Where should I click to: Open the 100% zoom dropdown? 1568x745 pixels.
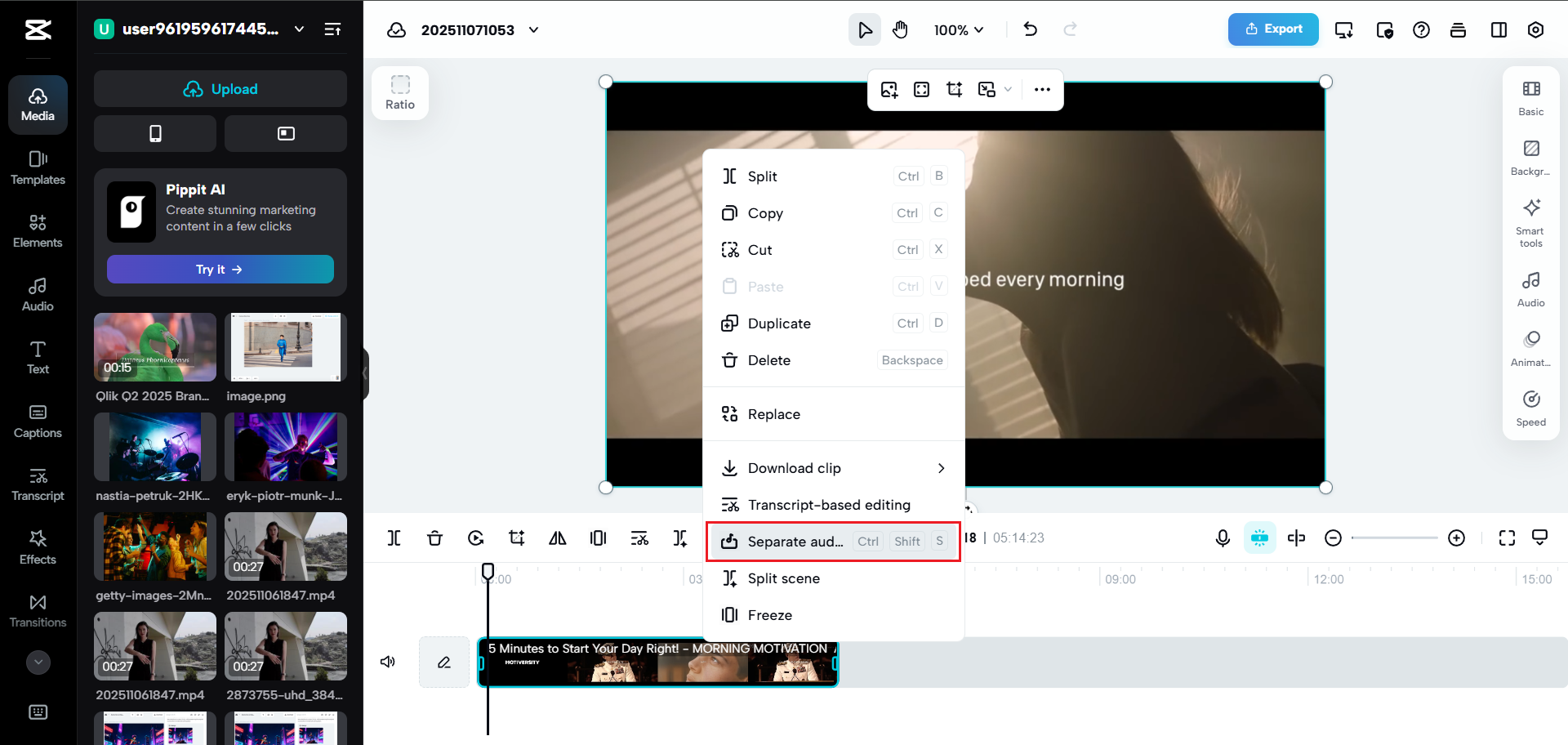[959, 30]
